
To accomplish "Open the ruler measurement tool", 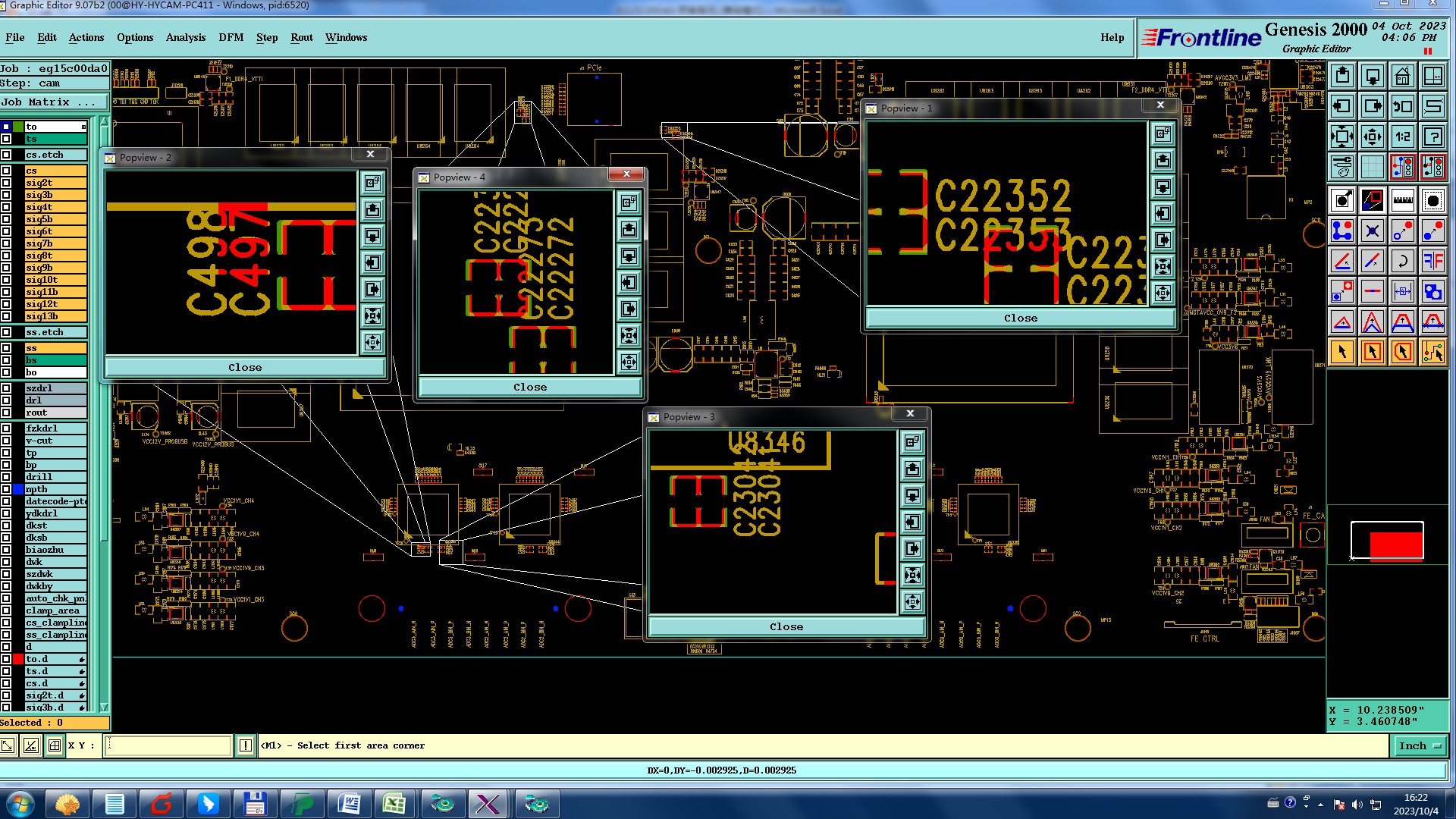I will click(x=1402, y=201).
